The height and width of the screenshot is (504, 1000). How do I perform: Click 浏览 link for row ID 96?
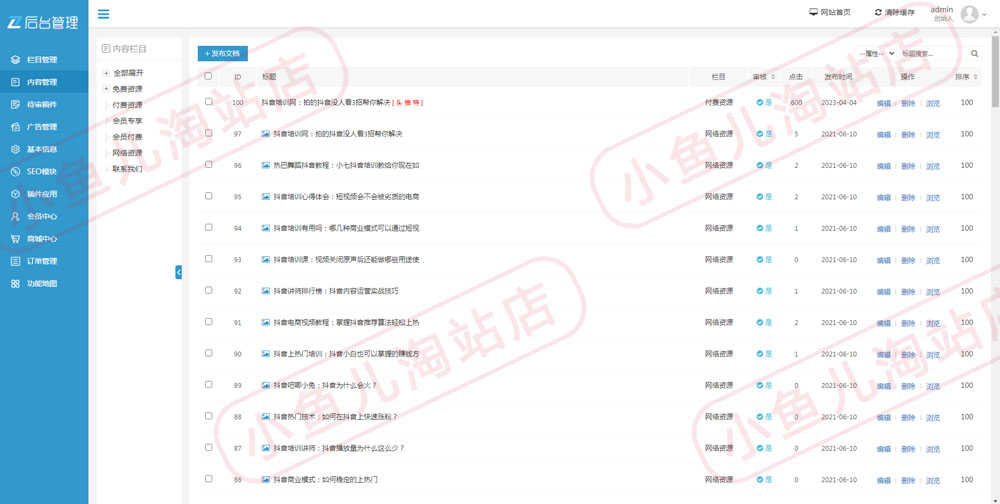[932, 166]
